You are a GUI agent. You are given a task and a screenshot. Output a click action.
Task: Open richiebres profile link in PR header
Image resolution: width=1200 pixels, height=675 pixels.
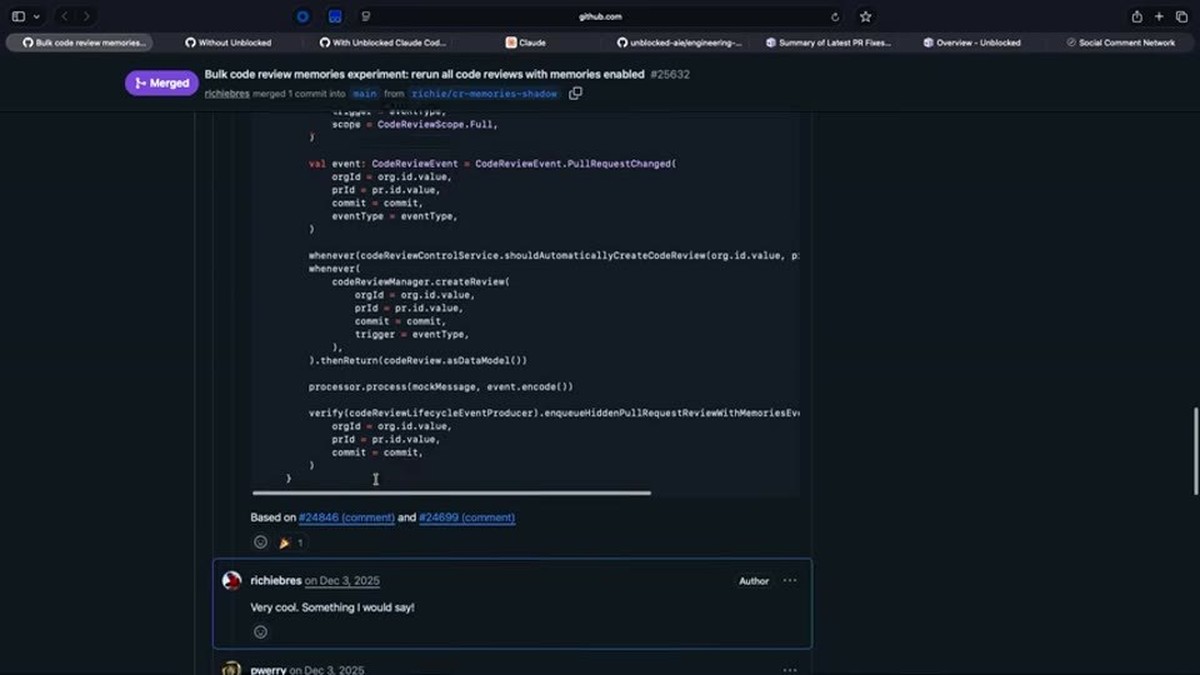click(226, 93)
